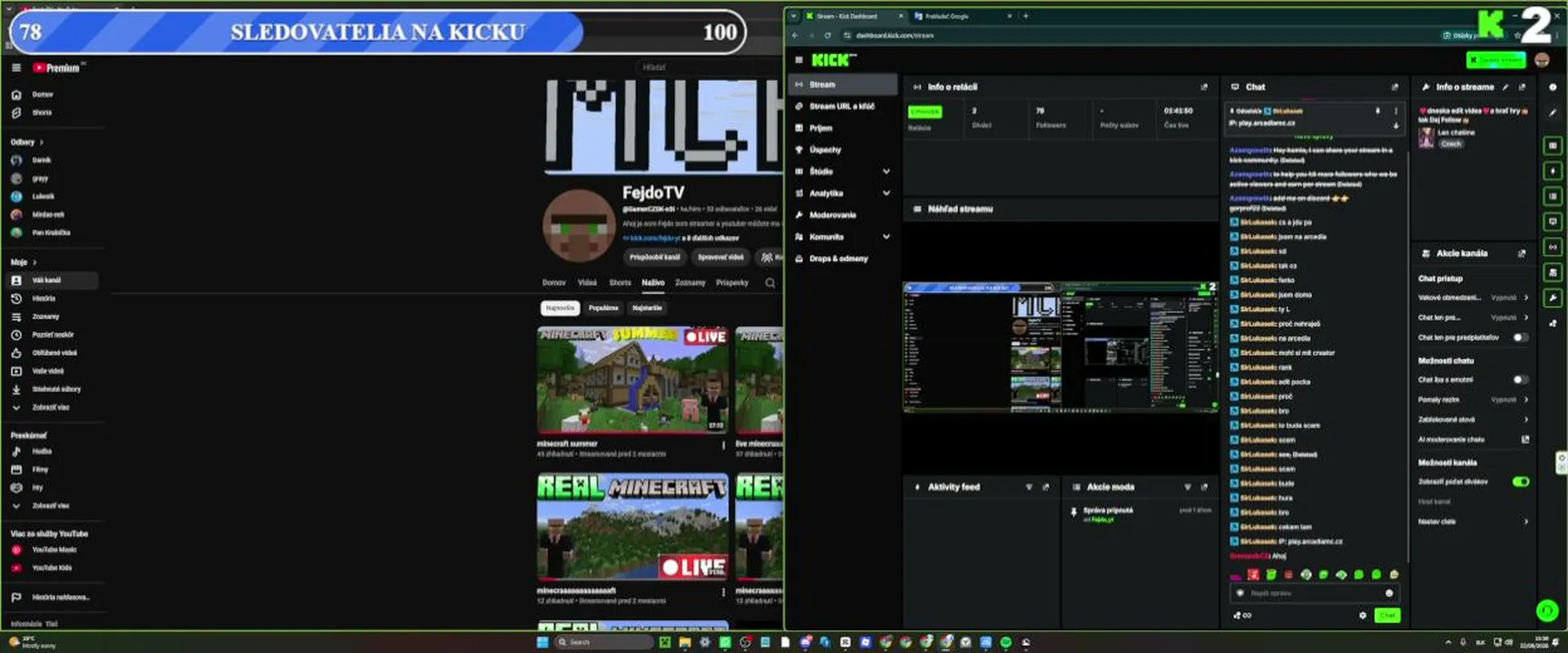The image size is (1568, 653).
Task: Open pinned message options menu
Action: (1396, 111)
